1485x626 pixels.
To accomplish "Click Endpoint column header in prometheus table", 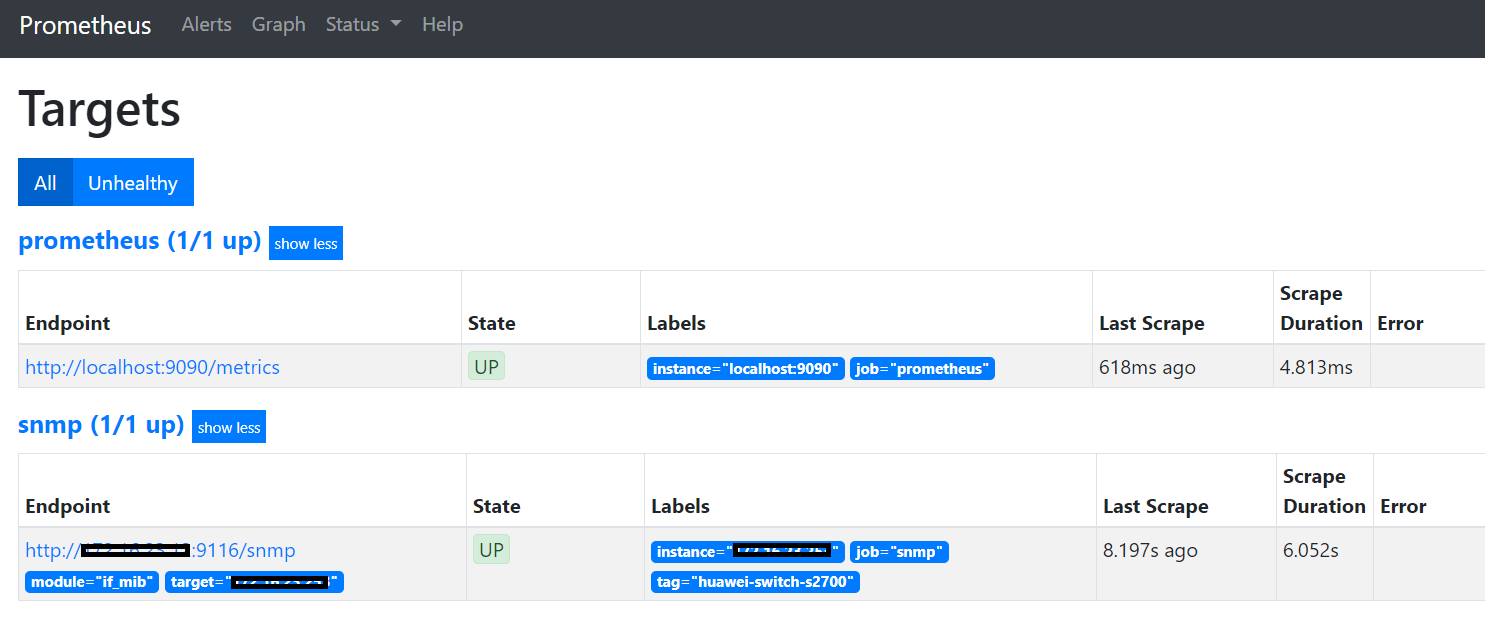I will coord(68,323).
